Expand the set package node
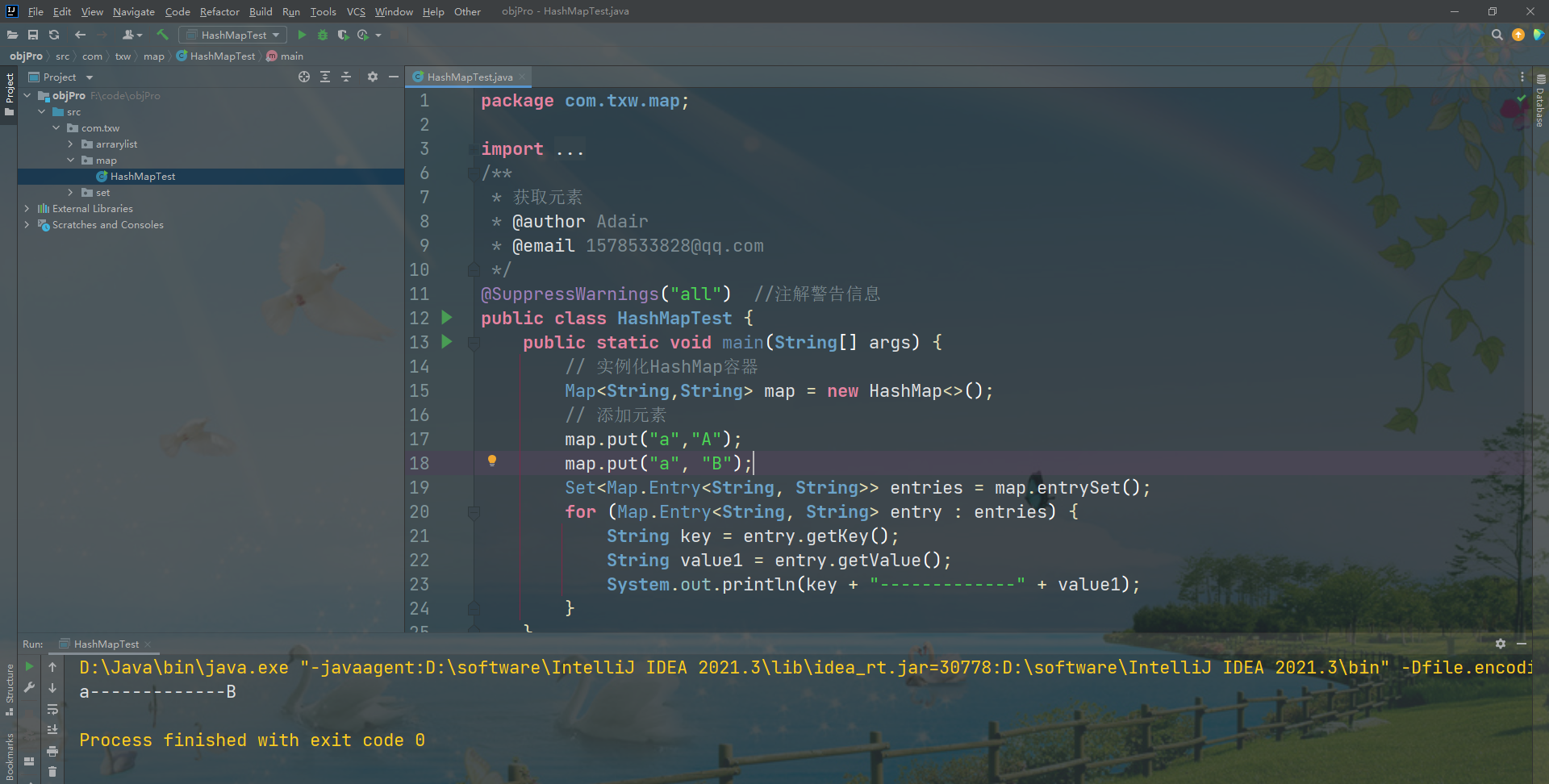 click(x=70, y=192)
